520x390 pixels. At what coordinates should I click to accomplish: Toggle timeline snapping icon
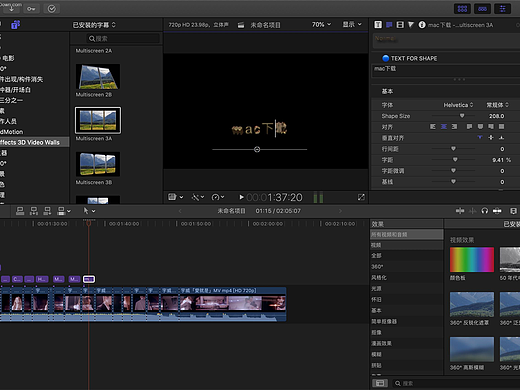click(x=497, y=211)
